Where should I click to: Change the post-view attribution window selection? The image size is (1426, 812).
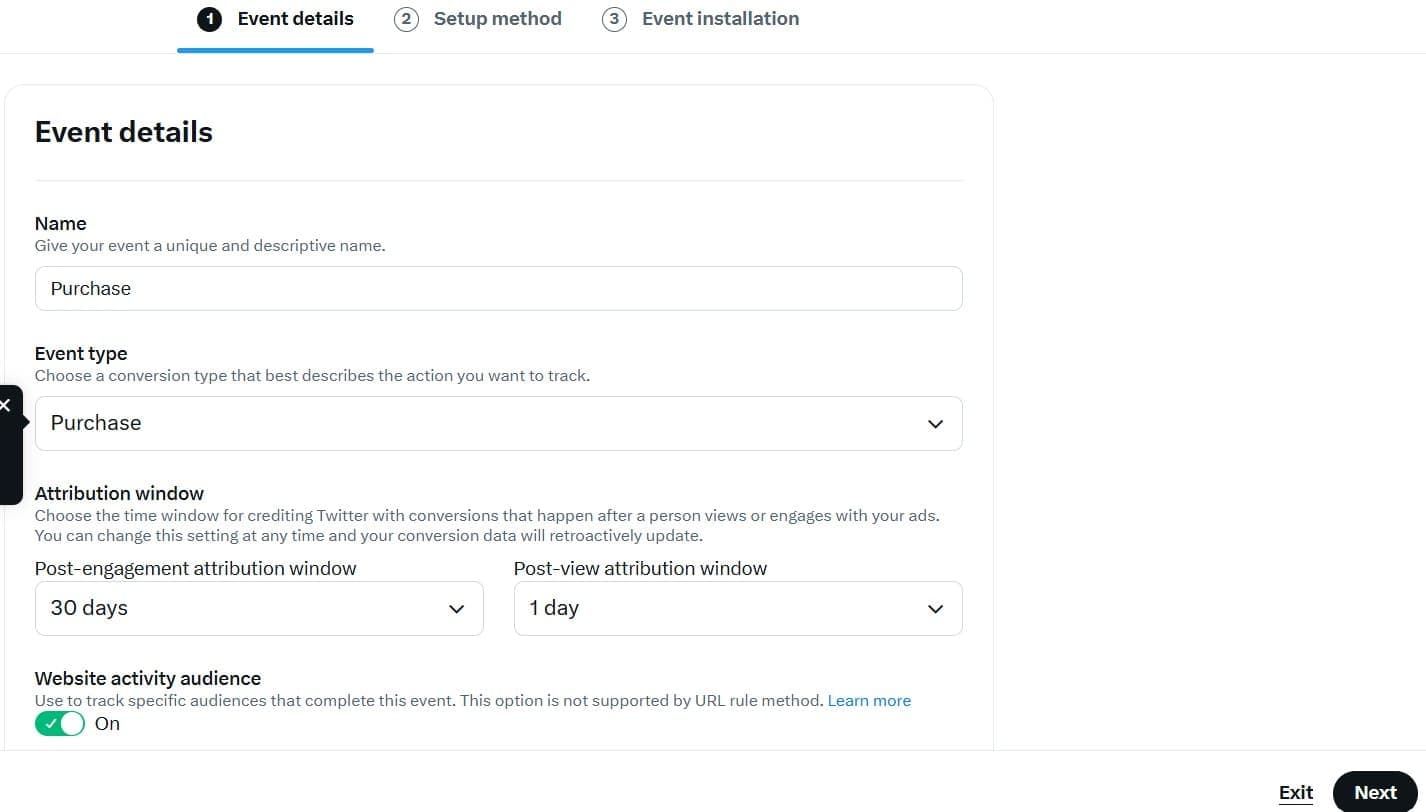(x=737, y=608)
